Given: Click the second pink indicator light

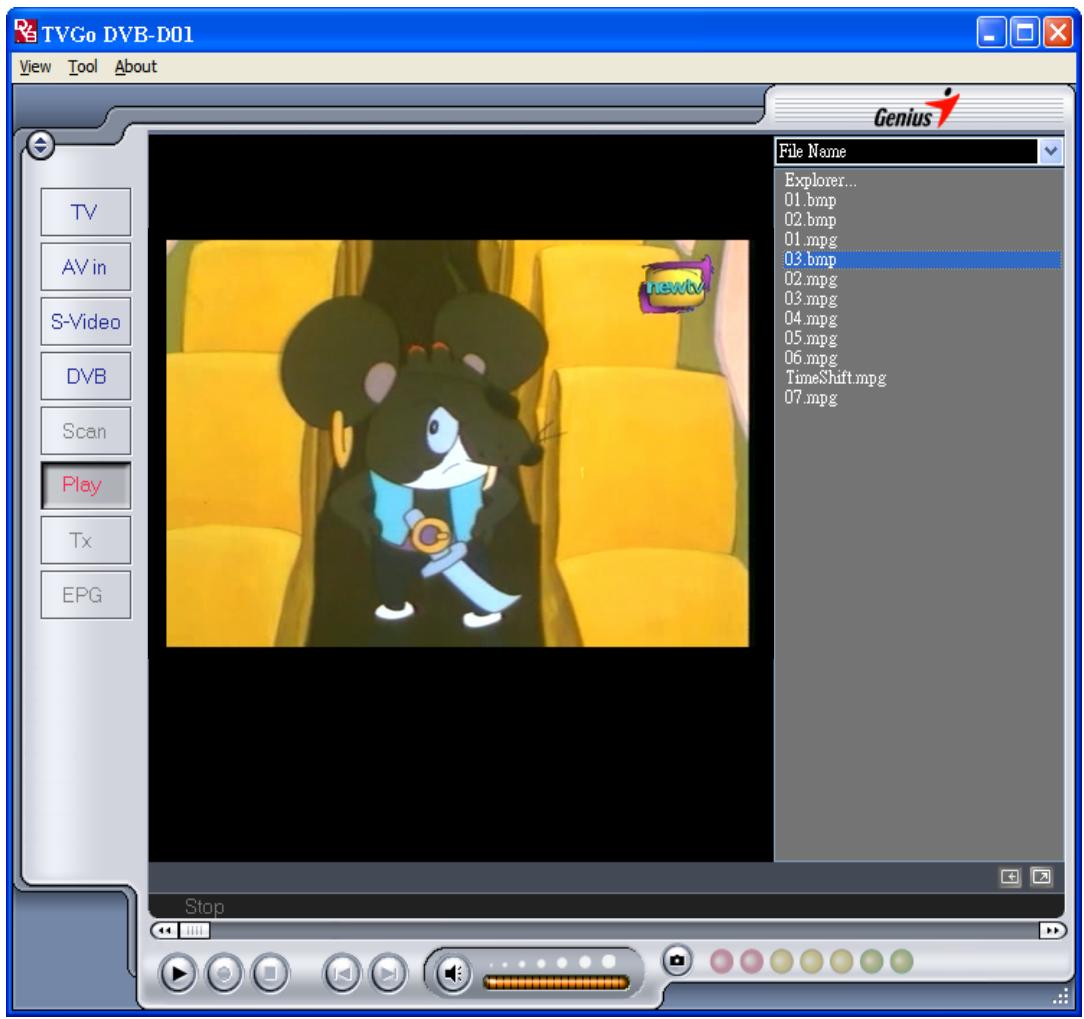Looking at the screenshot, I should (751, 961).
